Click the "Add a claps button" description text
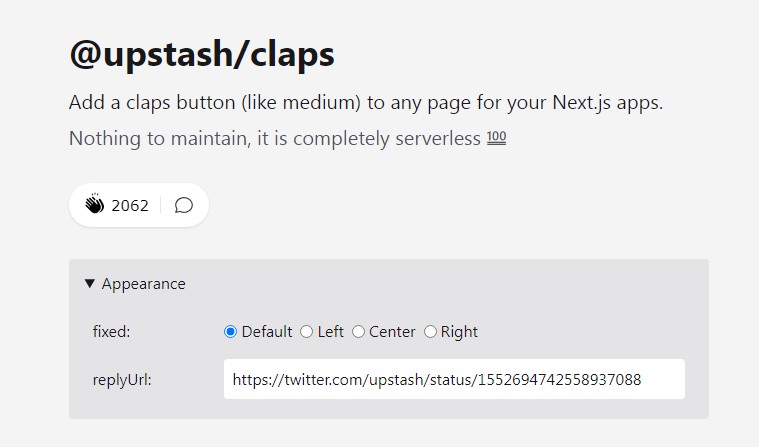 click(x=366, y=103)
